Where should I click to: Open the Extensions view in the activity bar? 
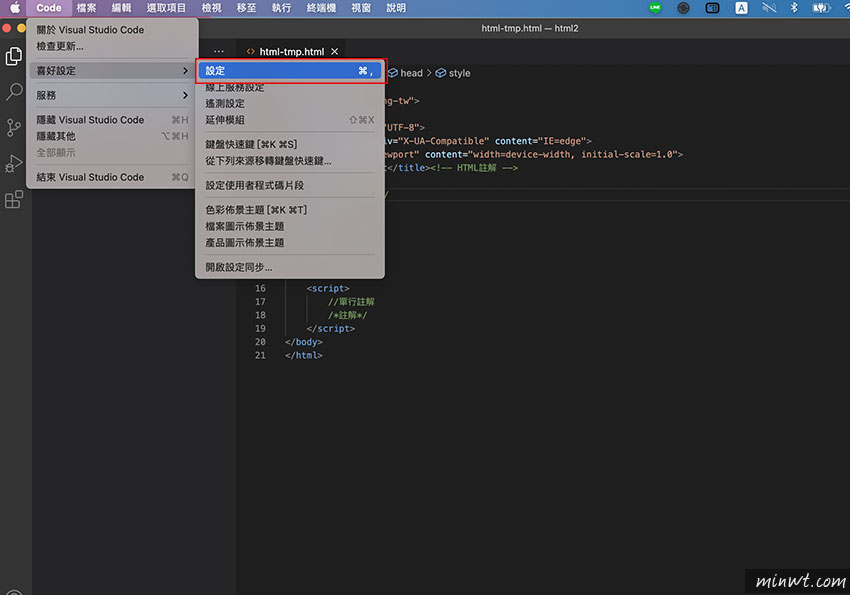pyautogui.click(x=14, y=199)
